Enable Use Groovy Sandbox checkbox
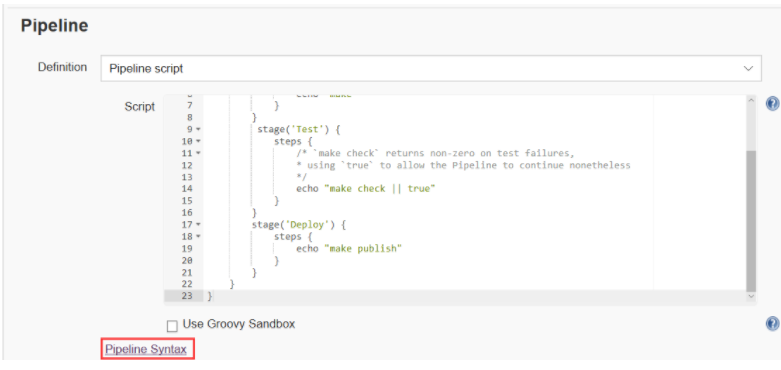This screenshot has width=781, height=370. (172, 326)
